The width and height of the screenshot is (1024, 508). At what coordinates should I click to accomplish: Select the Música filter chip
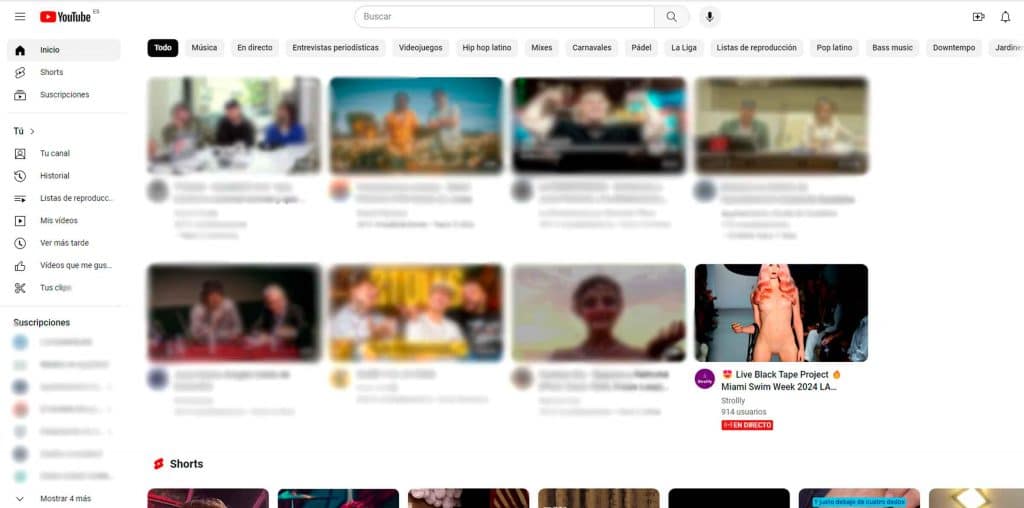coord(204,48)
